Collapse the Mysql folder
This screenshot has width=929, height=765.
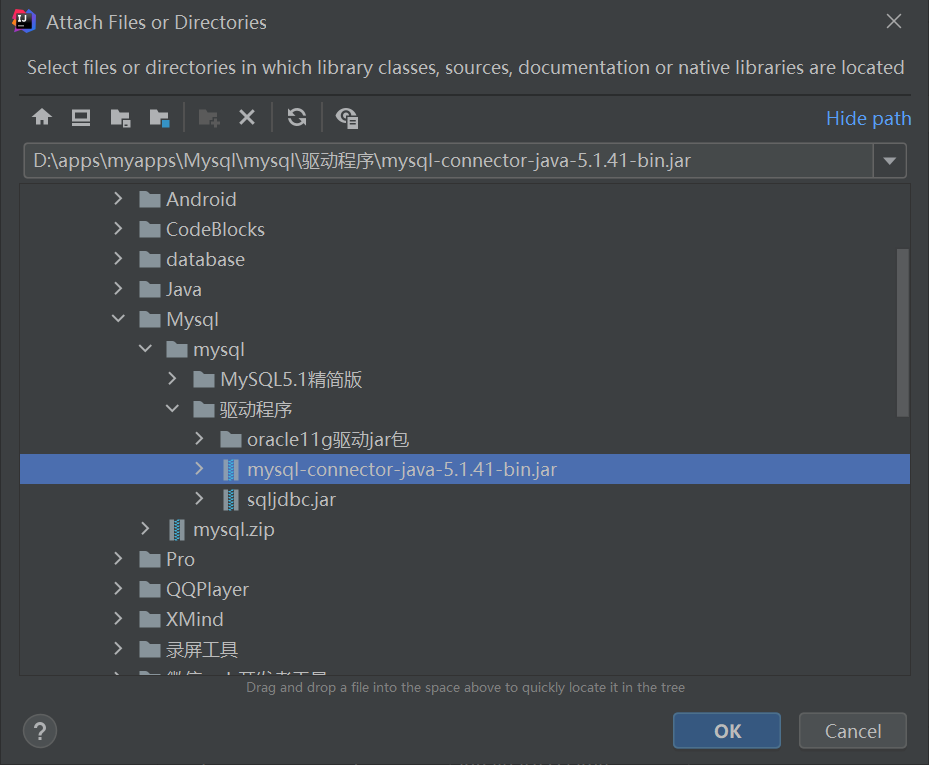pyautogui.click(x=118, y=319)
